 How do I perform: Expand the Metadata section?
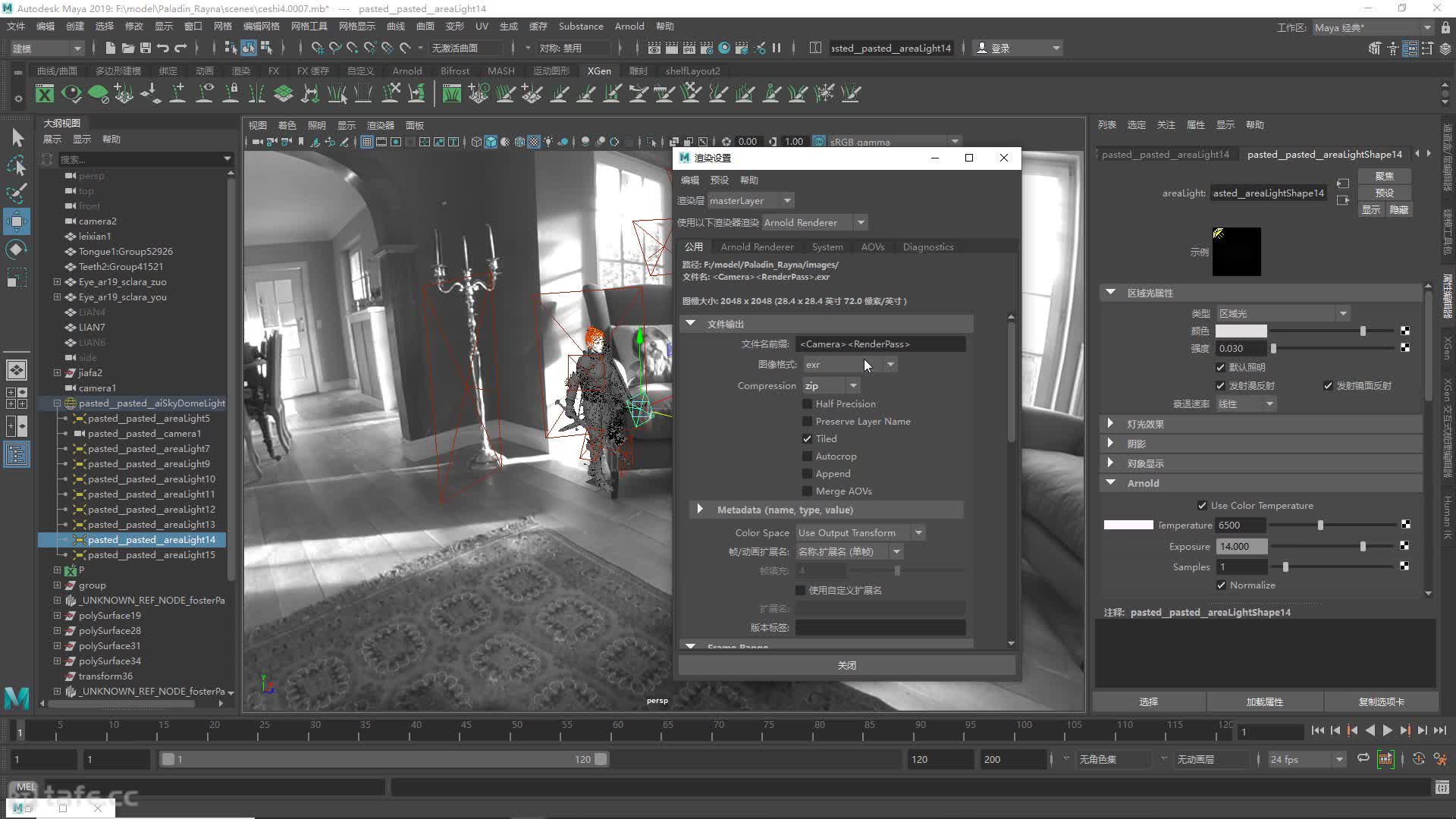click(700, 510)
